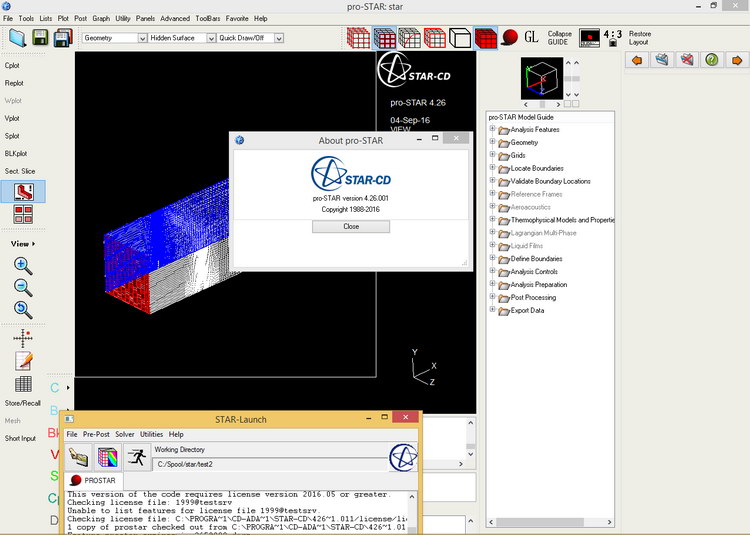Image resolution: width=750 pixels, height=535 pixels.
Task: Open the Post menu
Action: point(80,18)
